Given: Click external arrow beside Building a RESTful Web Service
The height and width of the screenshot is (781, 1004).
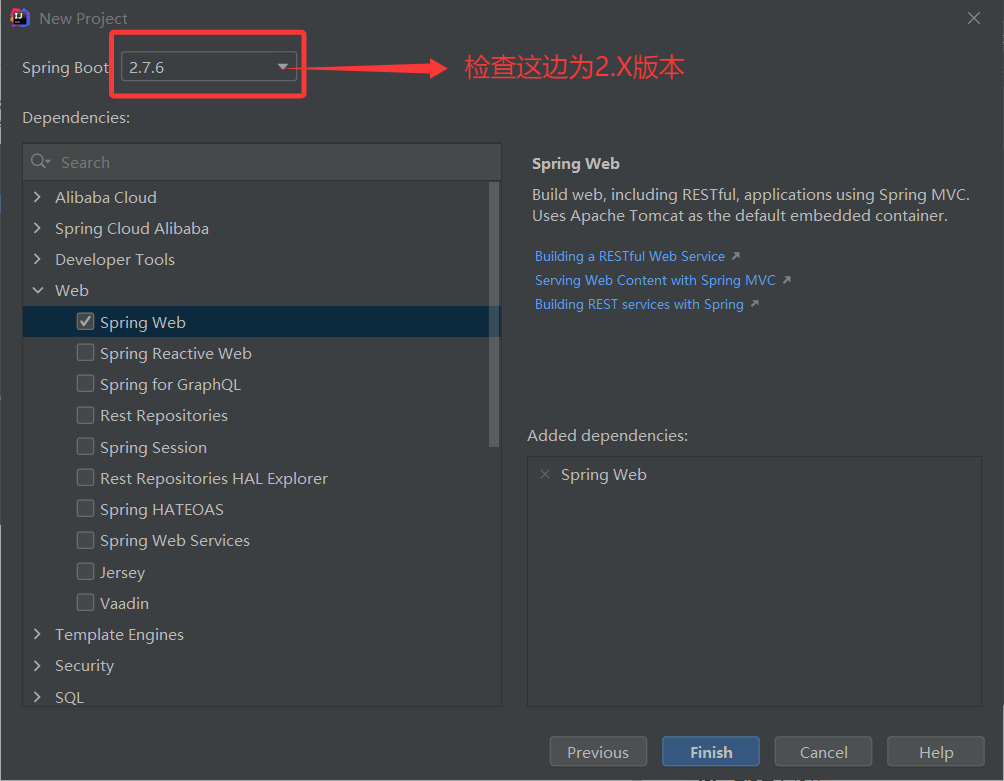Looking at the screenshot, I should pyautogui.click(x=736, y=256).
